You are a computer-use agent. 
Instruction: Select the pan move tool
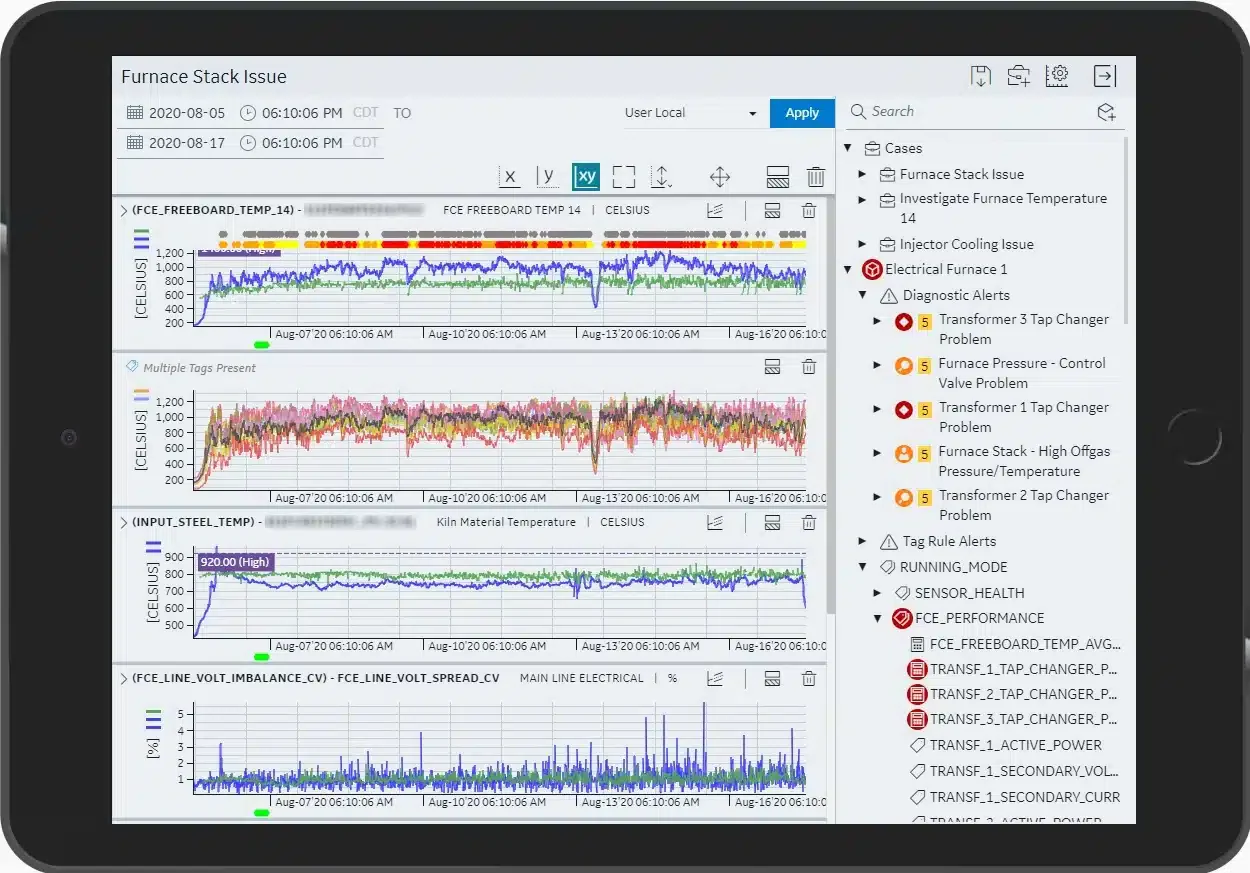[720, 177]
